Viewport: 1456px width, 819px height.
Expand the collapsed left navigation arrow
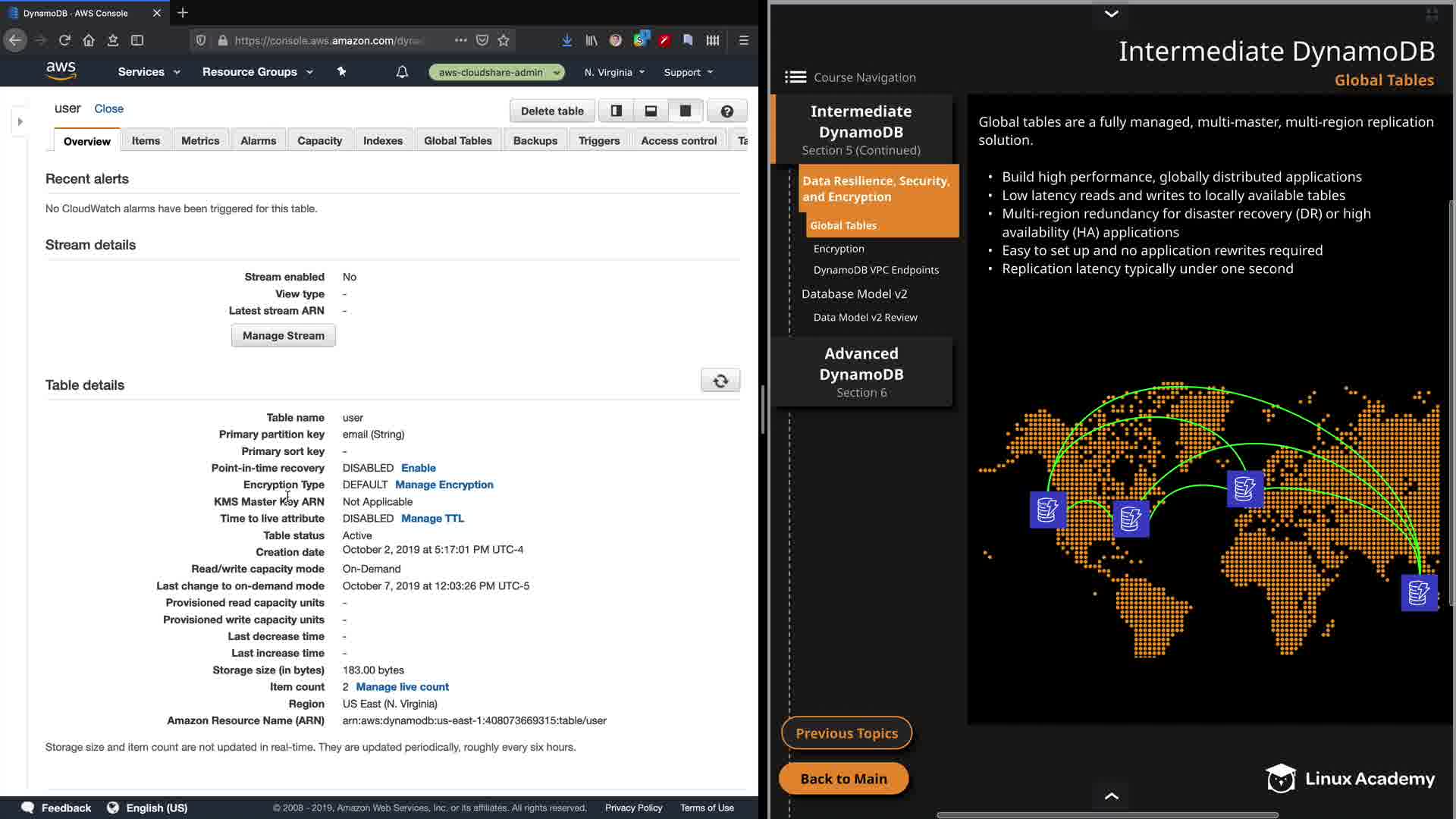pyautogui.click(x=20, y=121)
